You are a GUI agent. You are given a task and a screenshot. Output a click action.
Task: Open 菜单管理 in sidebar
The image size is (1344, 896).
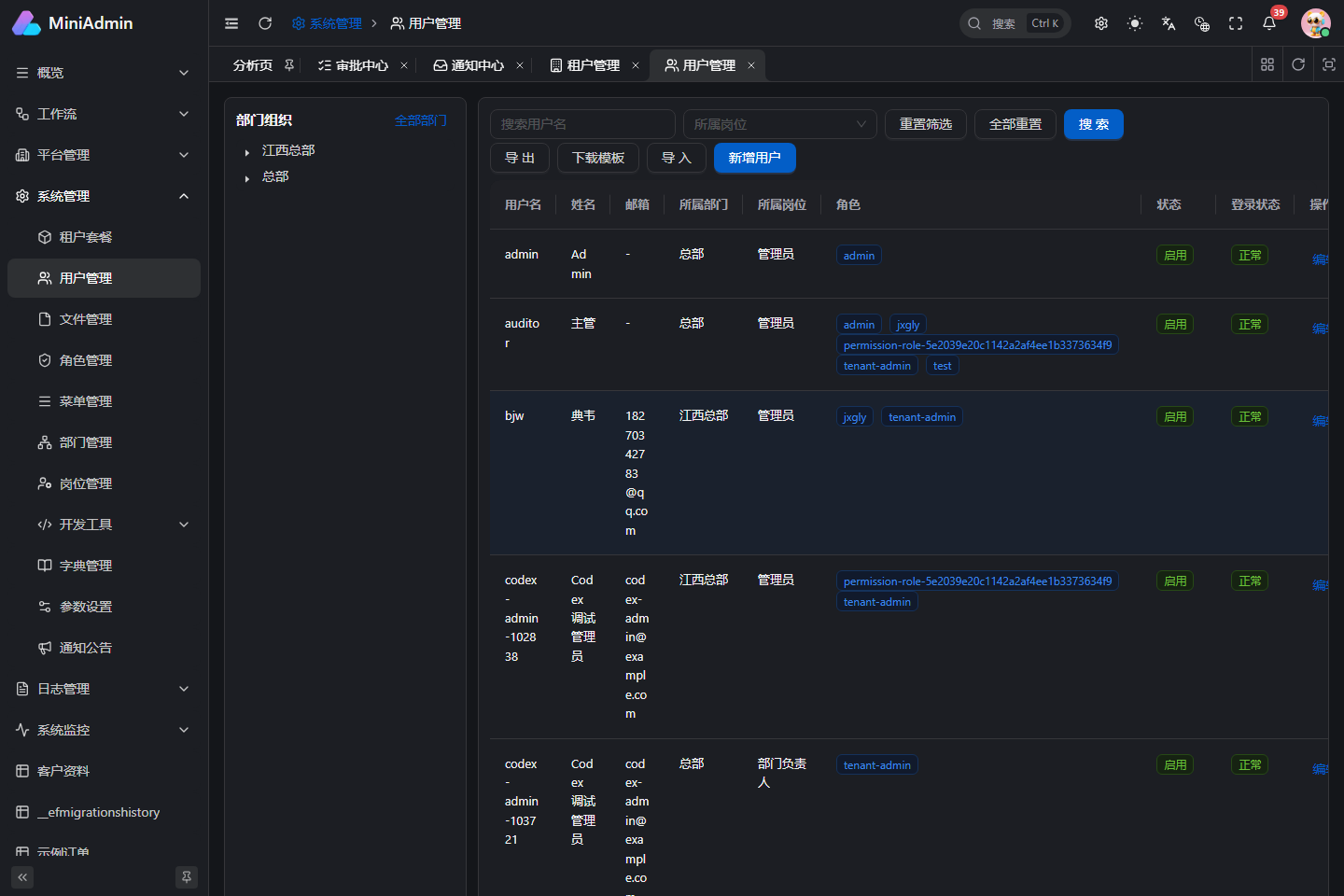tap(104, 401)
